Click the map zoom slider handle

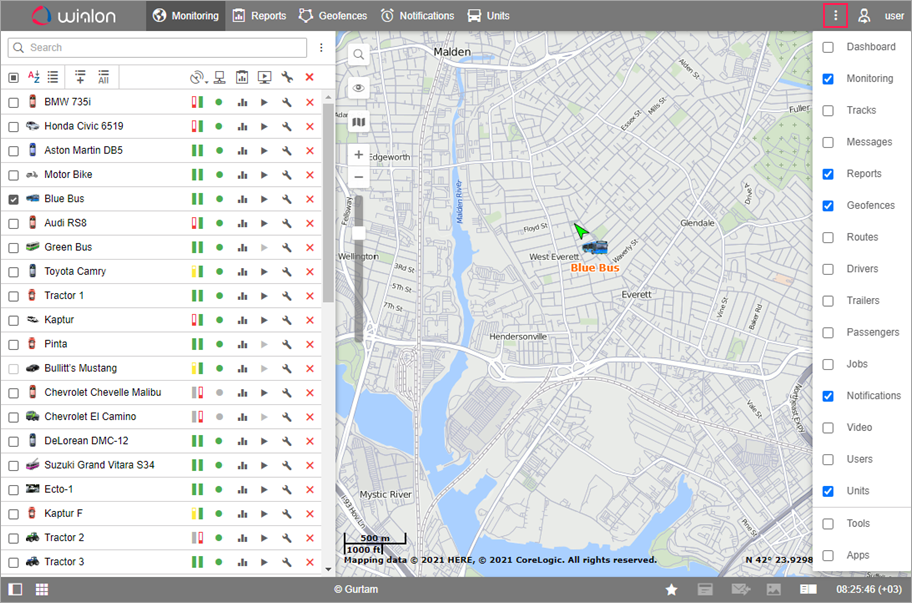[359, 233]
